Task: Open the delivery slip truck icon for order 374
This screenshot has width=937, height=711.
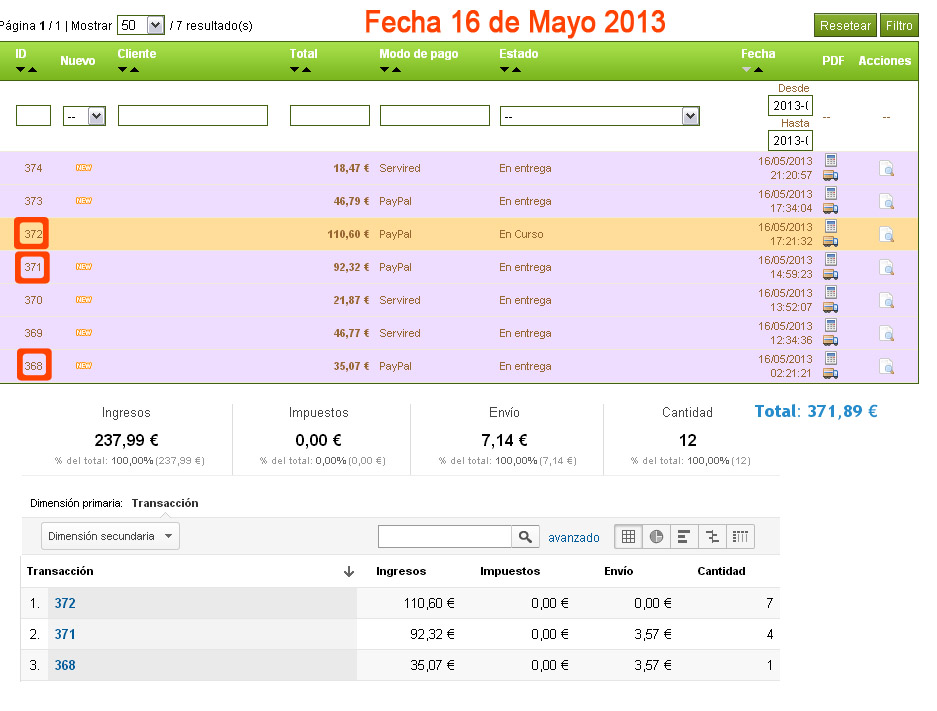Action: (x=831, y=175)
